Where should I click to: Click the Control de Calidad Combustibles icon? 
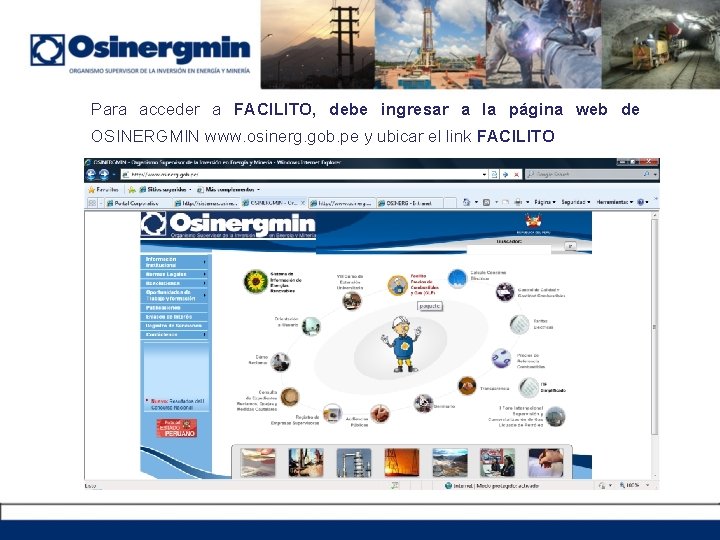pos(505,292)
